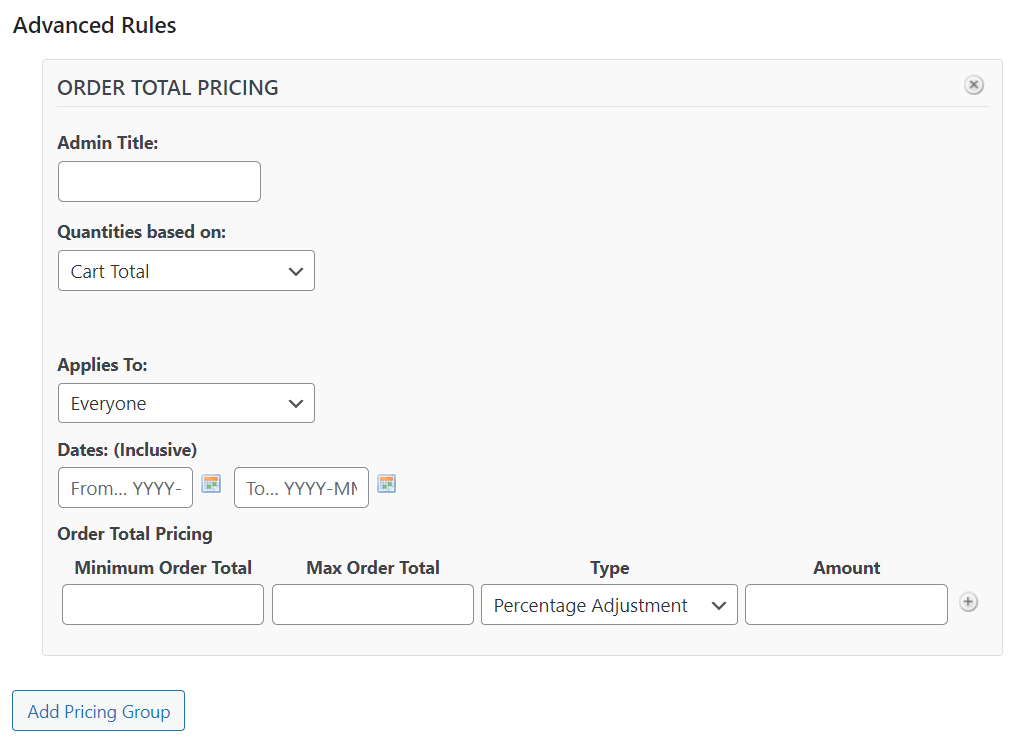Click the Advanced Rules heading
1033x747 pixels.
pos(95,26)
